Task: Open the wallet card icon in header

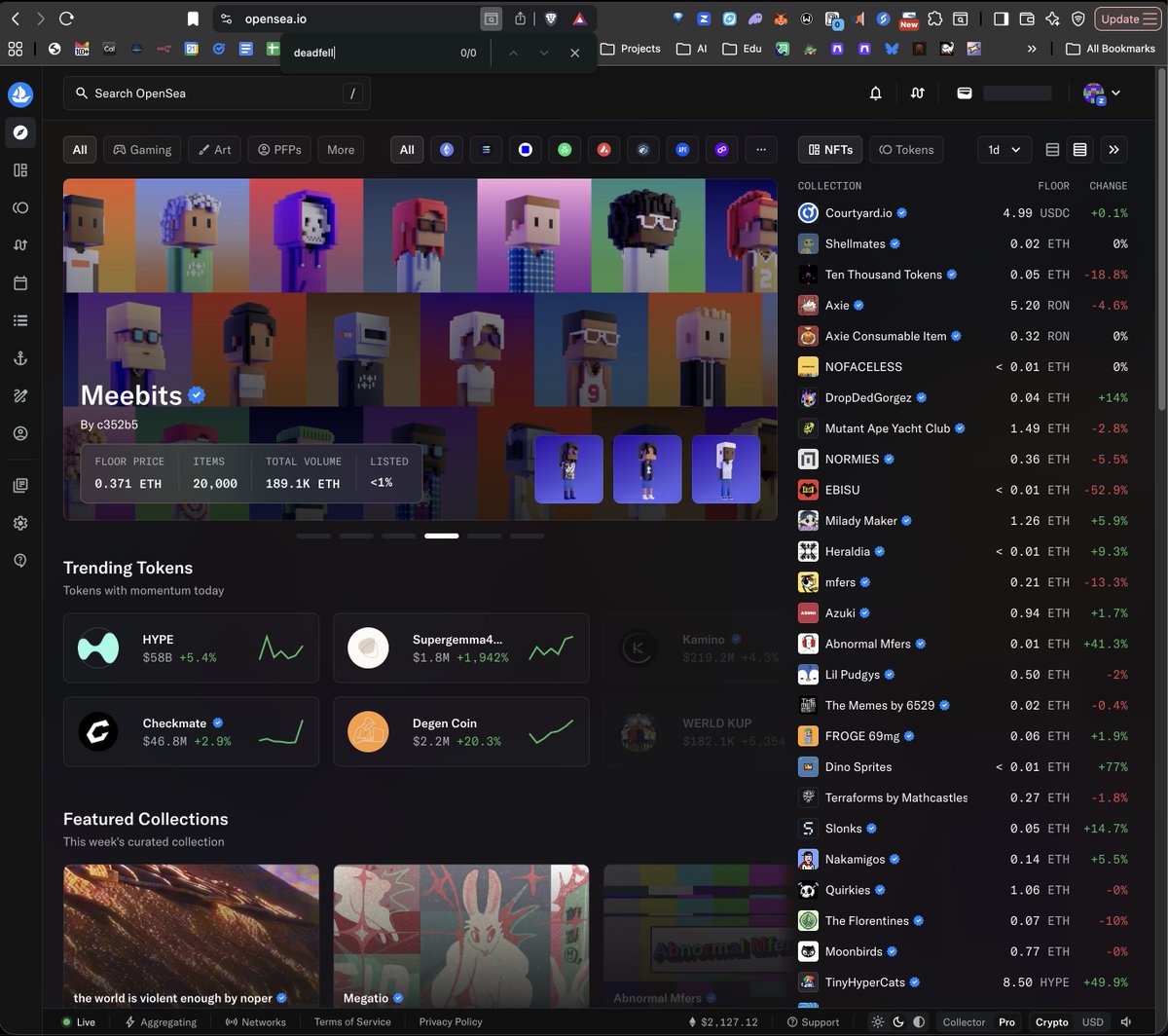Action: [x=965, y=93]
